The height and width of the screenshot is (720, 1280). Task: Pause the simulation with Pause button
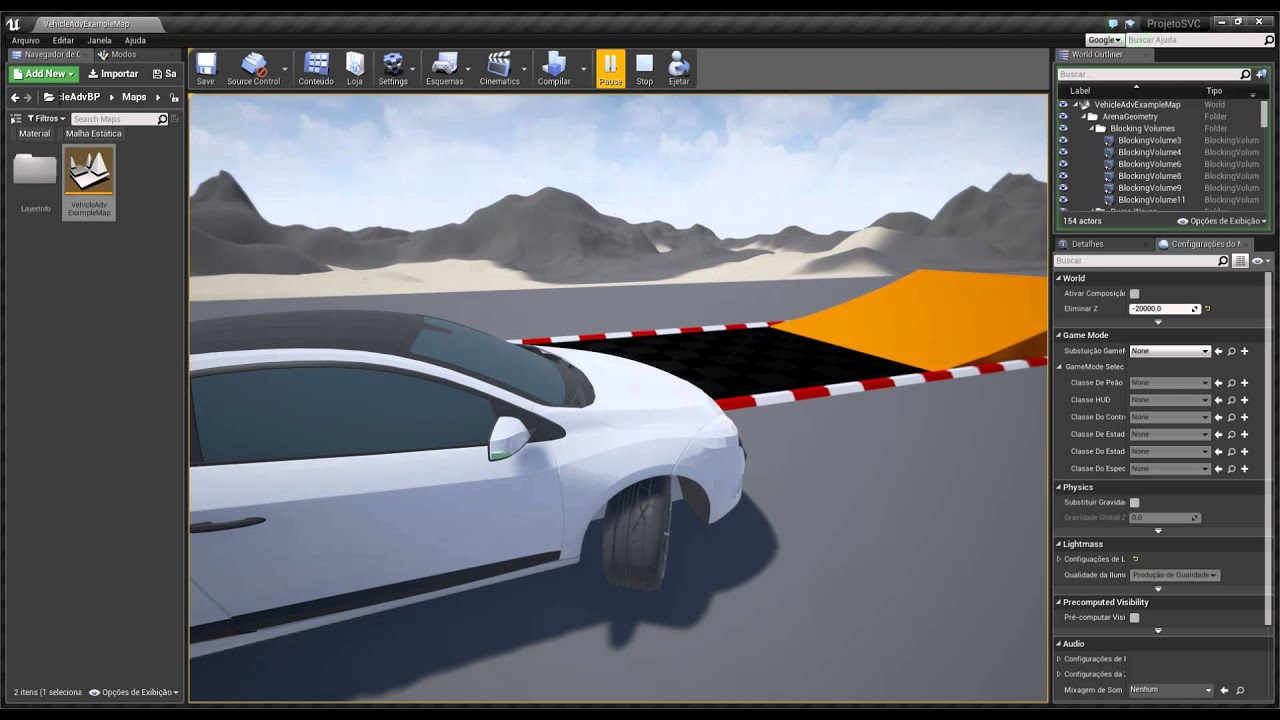[x=610, y=68]
